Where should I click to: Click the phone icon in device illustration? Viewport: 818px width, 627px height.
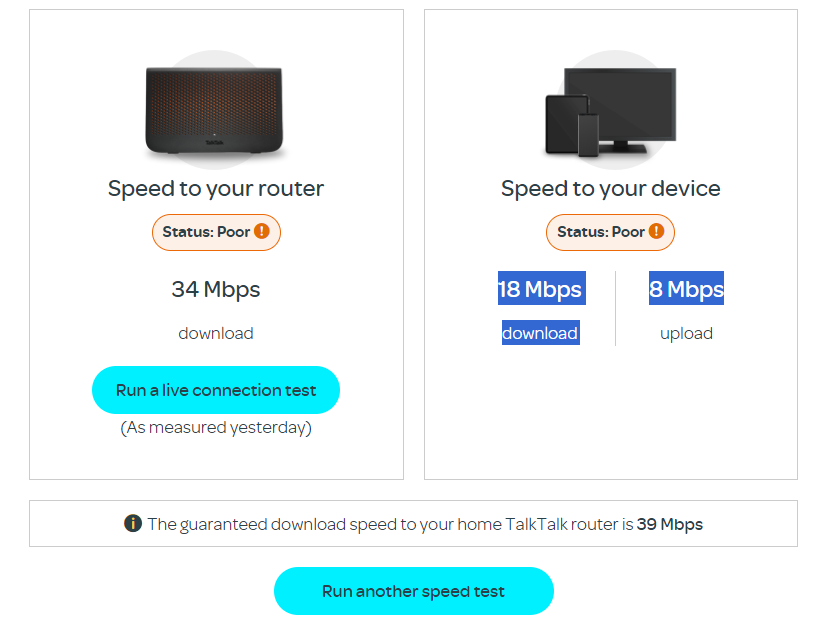(589, 135)
